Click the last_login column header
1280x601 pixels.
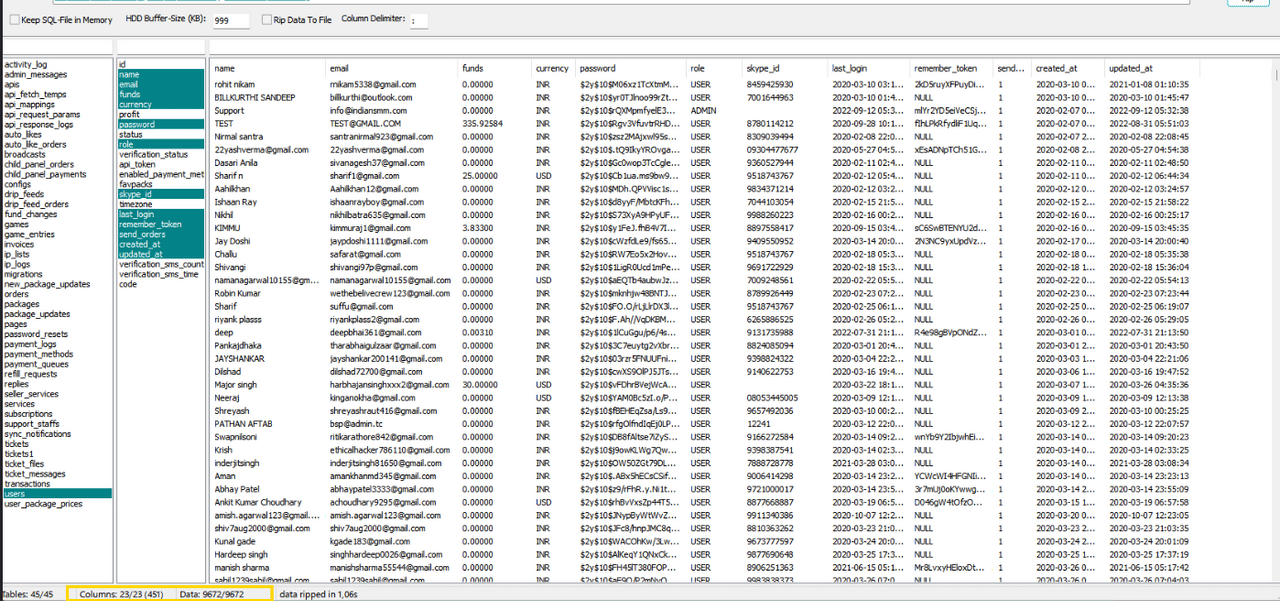coord(851,68)
